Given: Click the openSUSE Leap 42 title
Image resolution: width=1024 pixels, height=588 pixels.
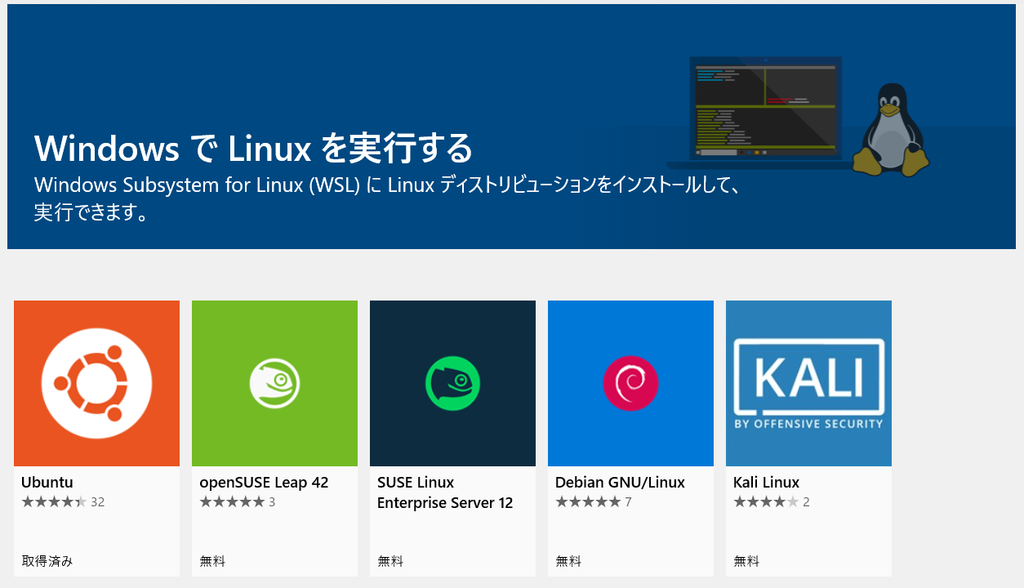Looking at the screenshot, I should coord(264,483).
